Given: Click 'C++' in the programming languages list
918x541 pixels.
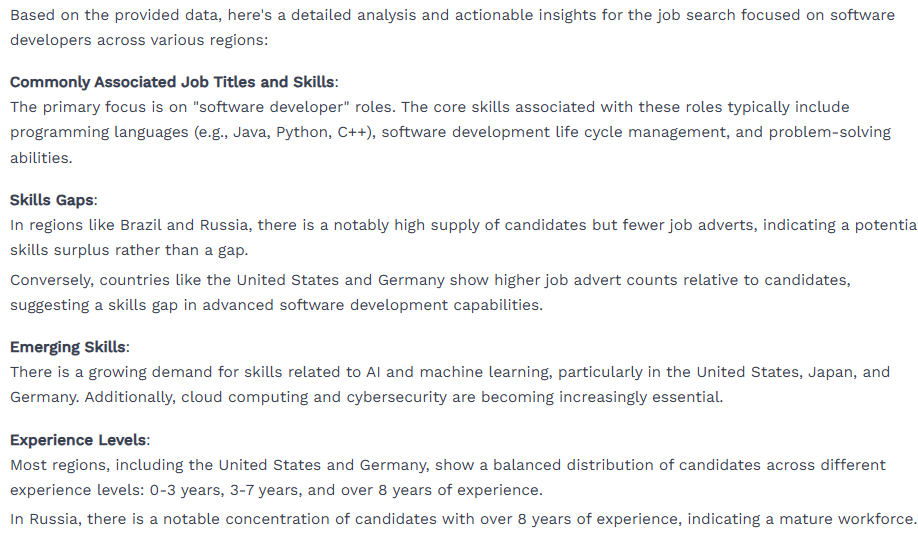Looking at the screenshot, I should tap(353, 132).
